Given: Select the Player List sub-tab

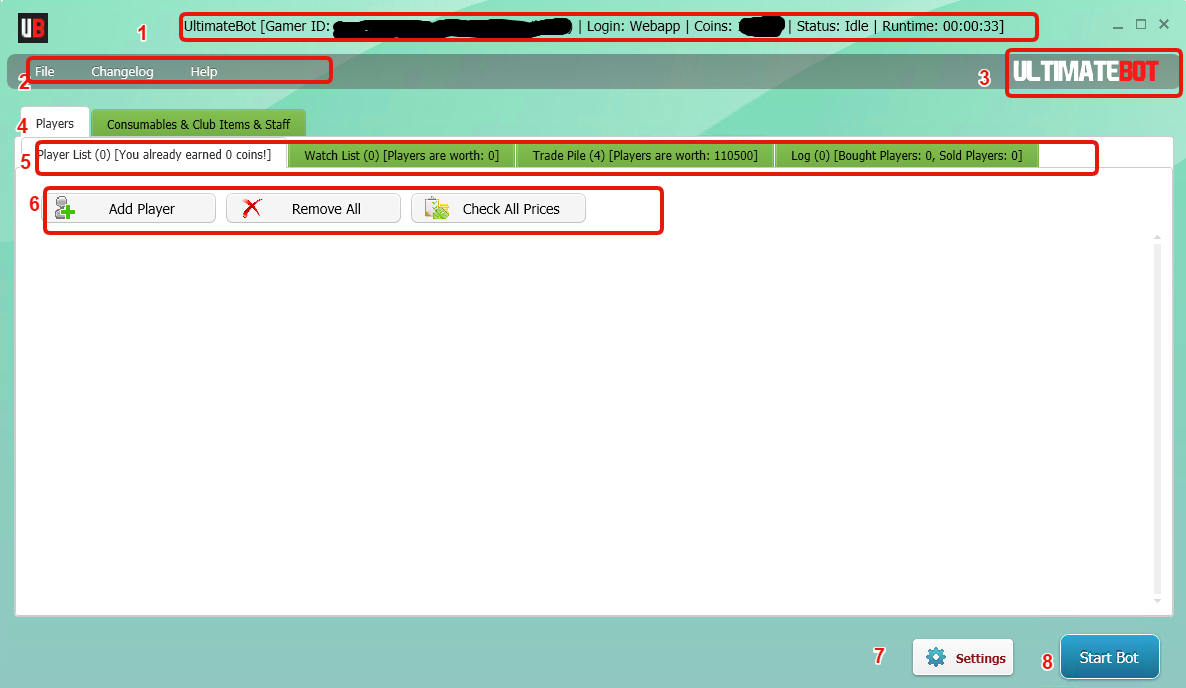Looking at the screenshot, I should tap(155, 155).
